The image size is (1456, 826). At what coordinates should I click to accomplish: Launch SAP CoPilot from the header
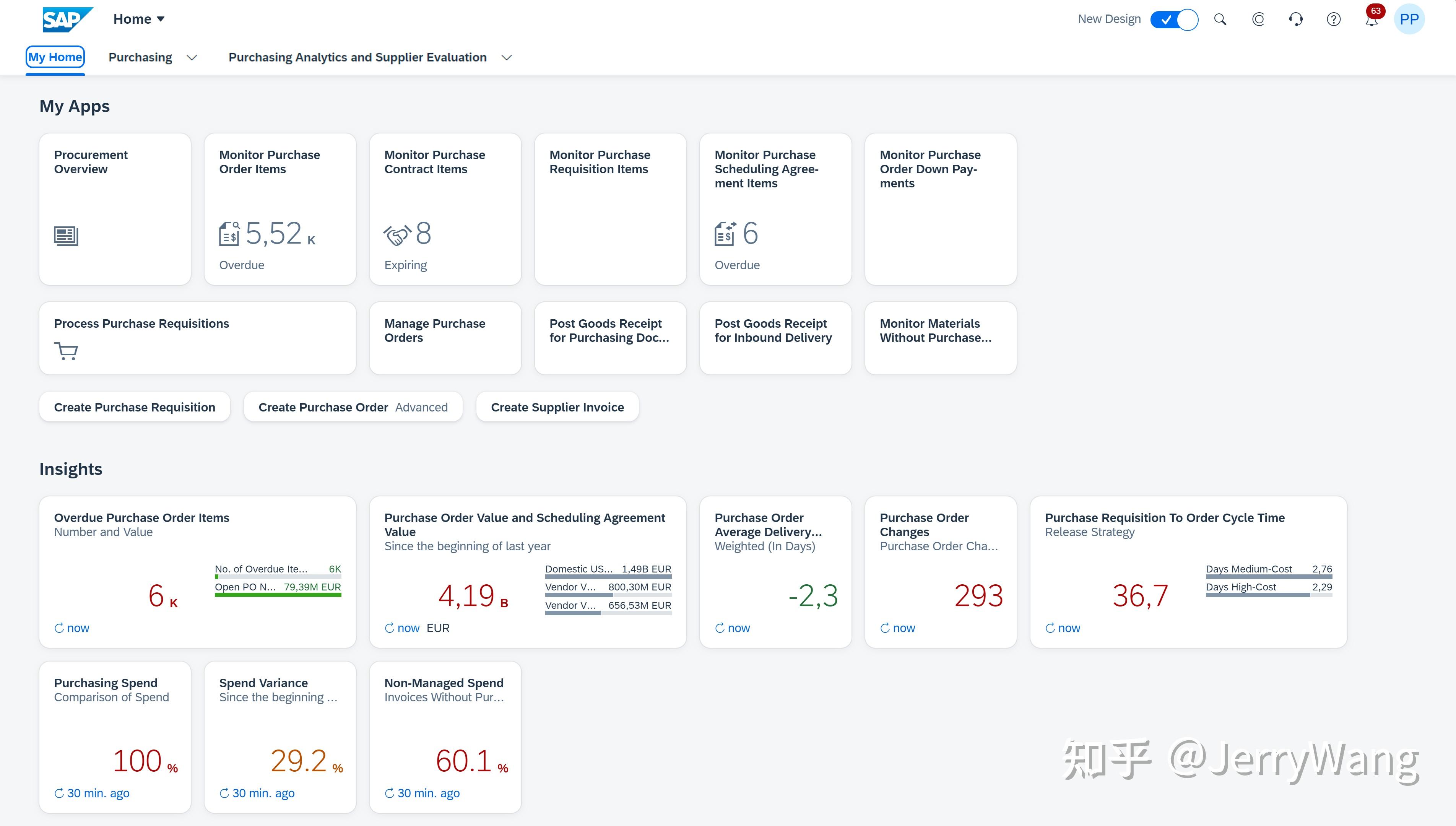pos(1258,19)
